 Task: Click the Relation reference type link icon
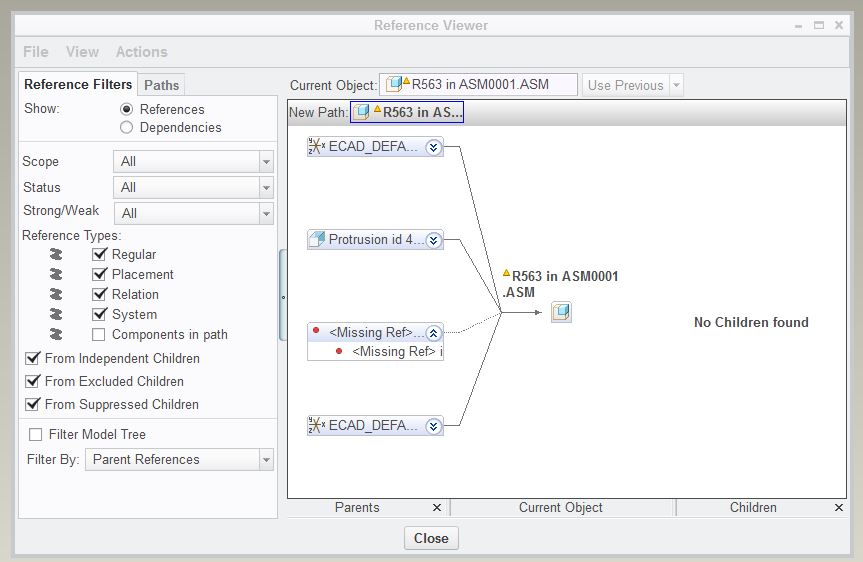point(56,294)
